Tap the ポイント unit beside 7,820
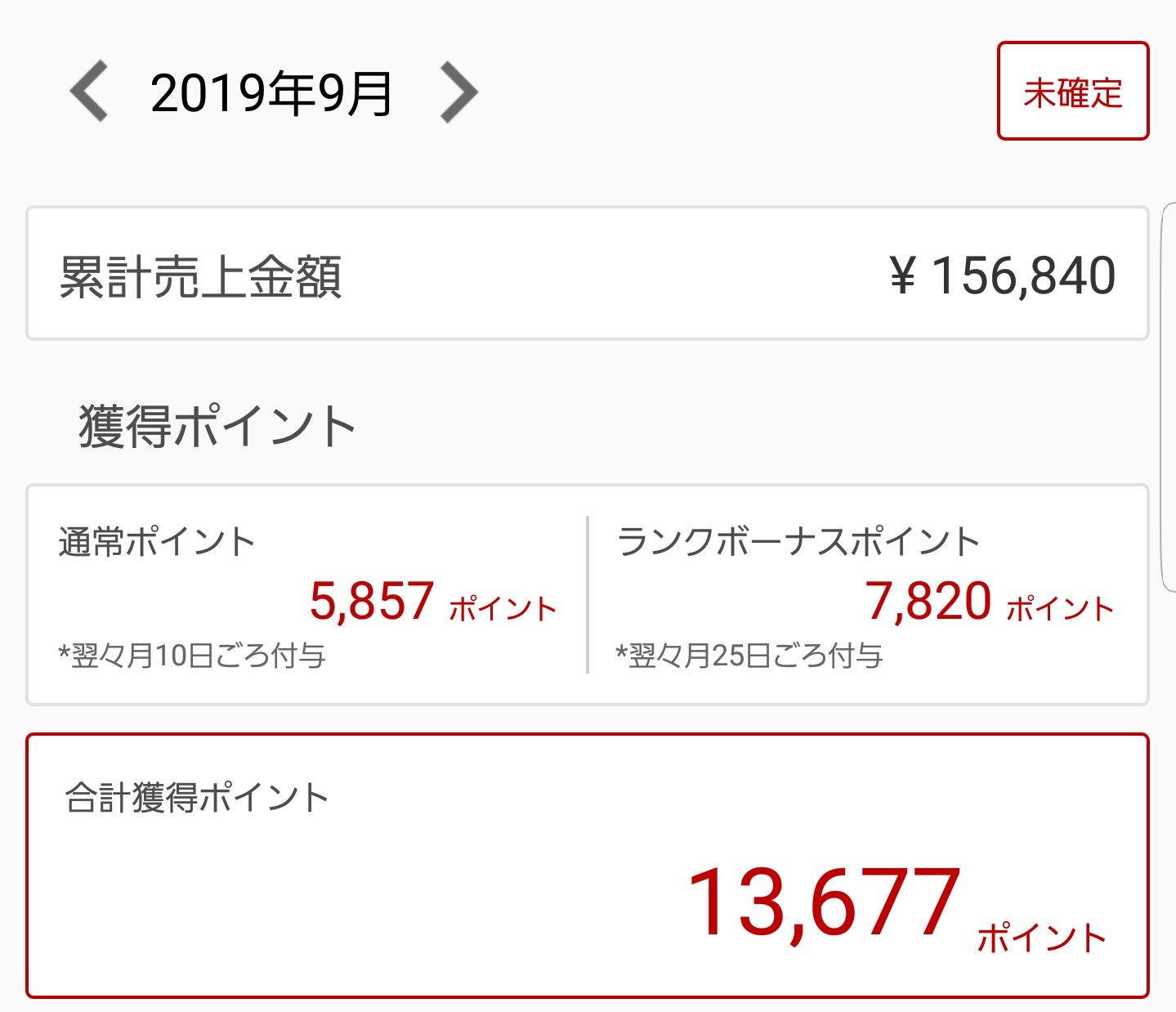This screenshot has height=1012, width=1176. pyautogui.click(x=1061, y=609)
